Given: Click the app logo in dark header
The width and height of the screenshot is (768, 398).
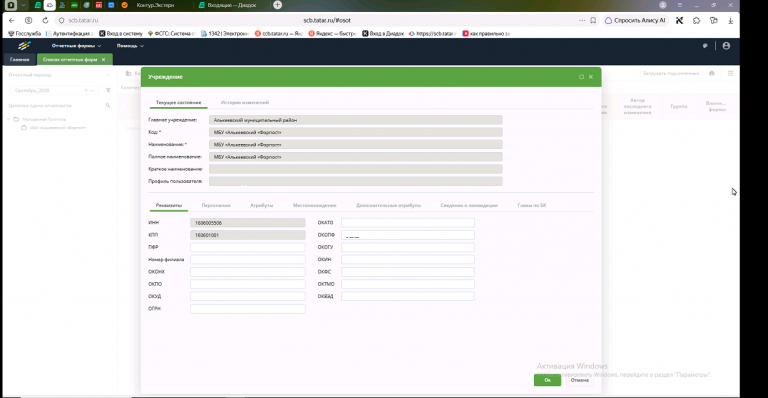Looking at the screenshot, I should [x=24, y=46].
